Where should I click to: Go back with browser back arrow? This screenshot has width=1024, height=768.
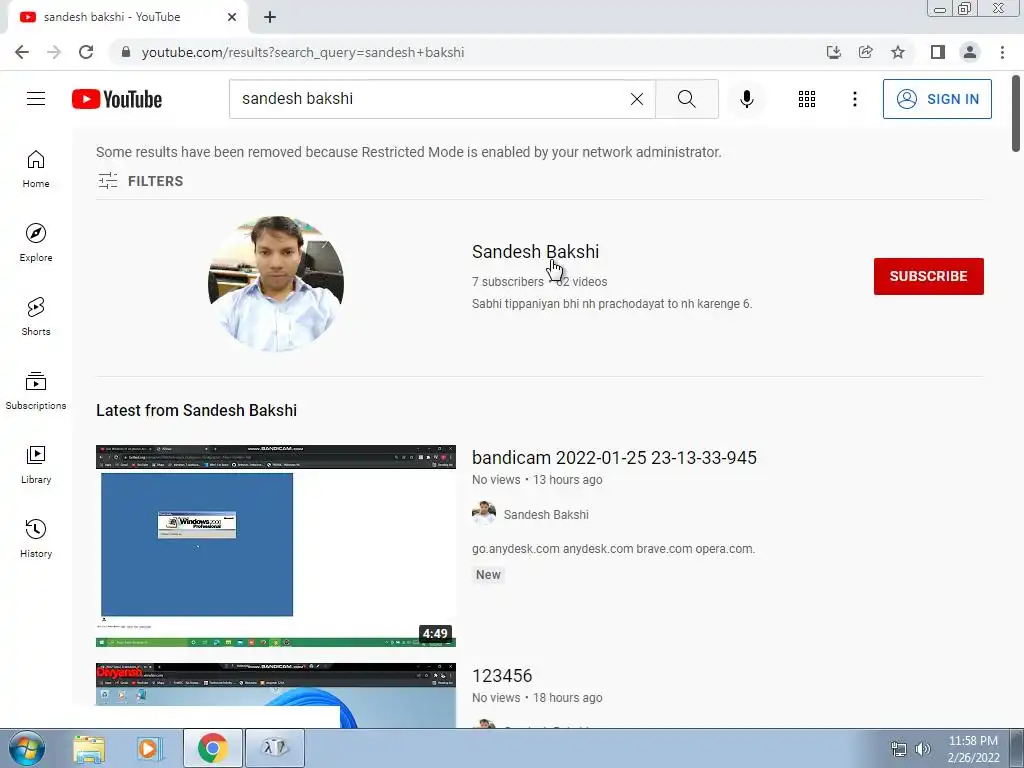click(22, 52)
